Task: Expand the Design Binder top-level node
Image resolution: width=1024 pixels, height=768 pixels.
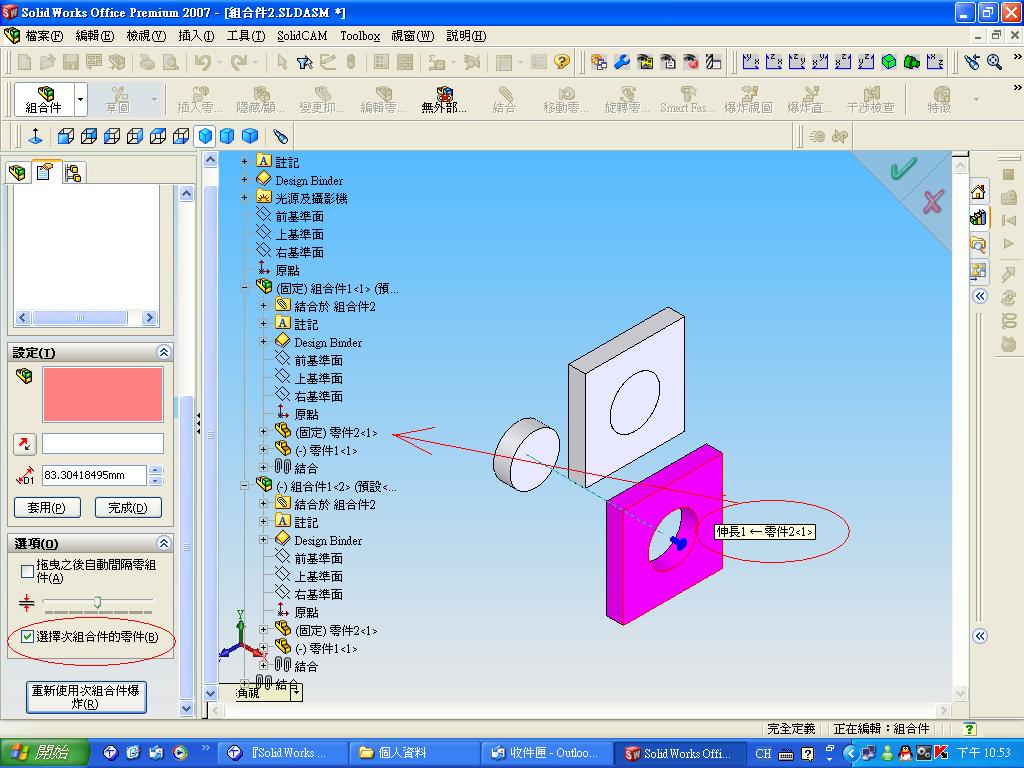Action: (244, 180)
